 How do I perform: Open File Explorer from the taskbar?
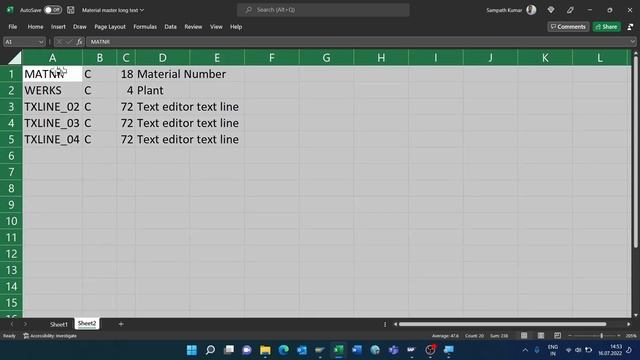[265, 350]
